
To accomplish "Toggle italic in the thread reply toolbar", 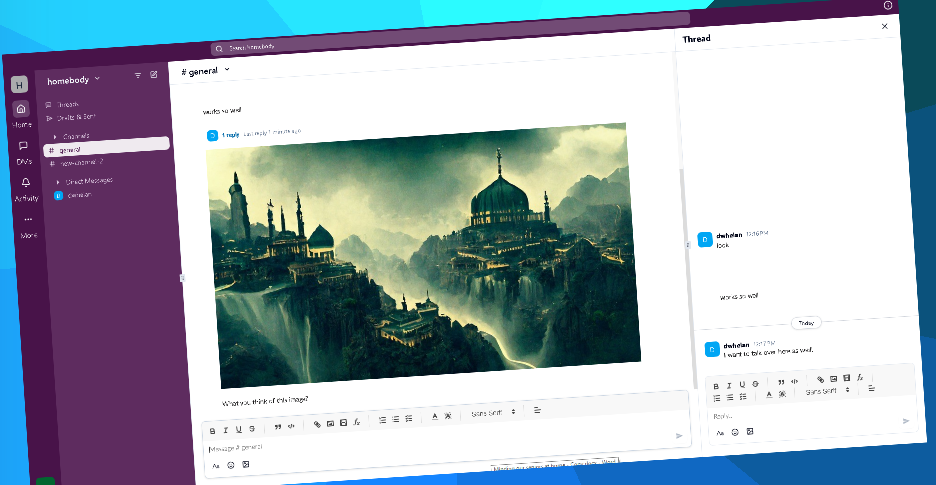I will 729,385.
